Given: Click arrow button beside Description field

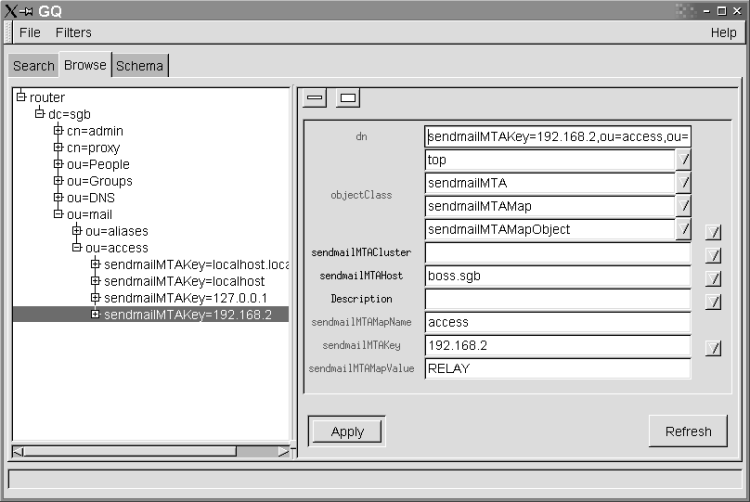Looking at the screenshot, I should point(712,300).
